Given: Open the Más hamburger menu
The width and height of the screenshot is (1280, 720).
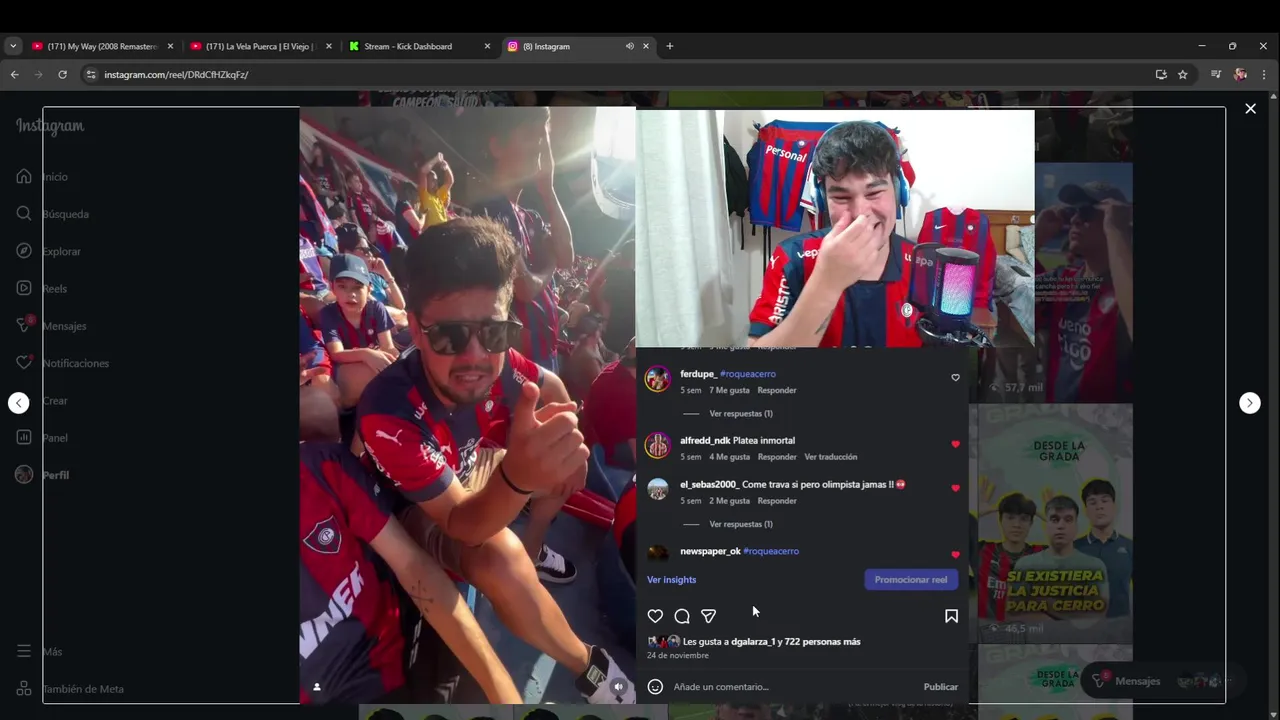Looking at the screenshot, I should click(24, 651).
